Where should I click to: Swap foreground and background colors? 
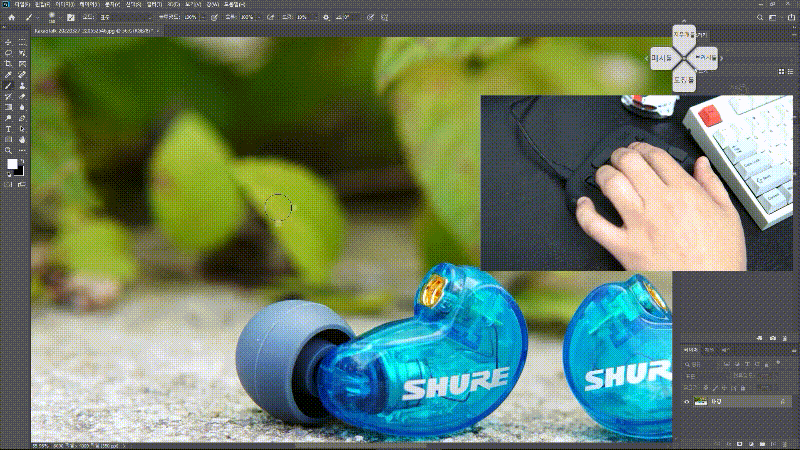tap(21, 161)
